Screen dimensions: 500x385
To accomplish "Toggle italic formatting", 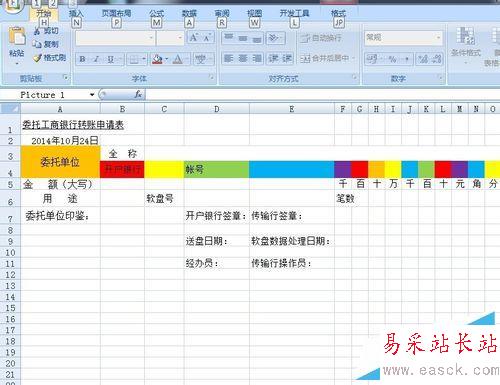I will (96, 59).
